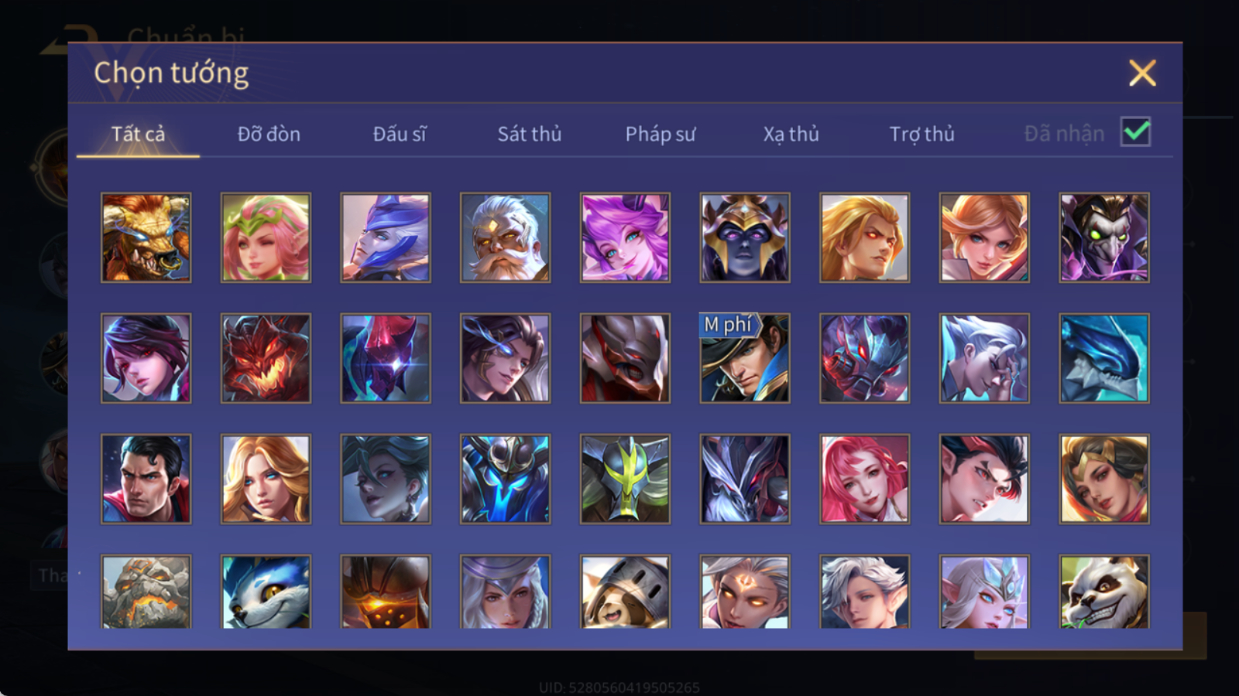Choose the panda hero portrait
Viewport: 1239px width, 696px height.
point(1104,592)
